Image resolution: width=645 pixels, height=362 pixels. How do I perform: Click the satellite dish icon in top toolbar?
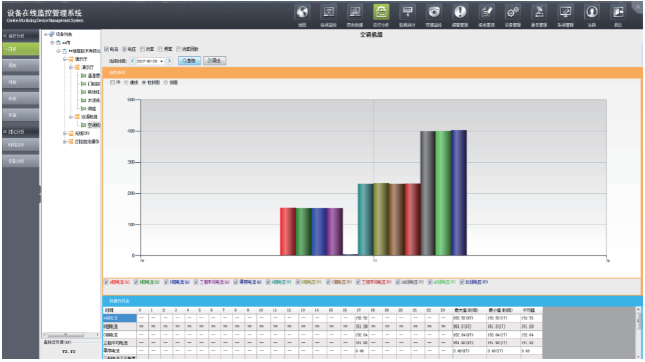click(539, 12)
